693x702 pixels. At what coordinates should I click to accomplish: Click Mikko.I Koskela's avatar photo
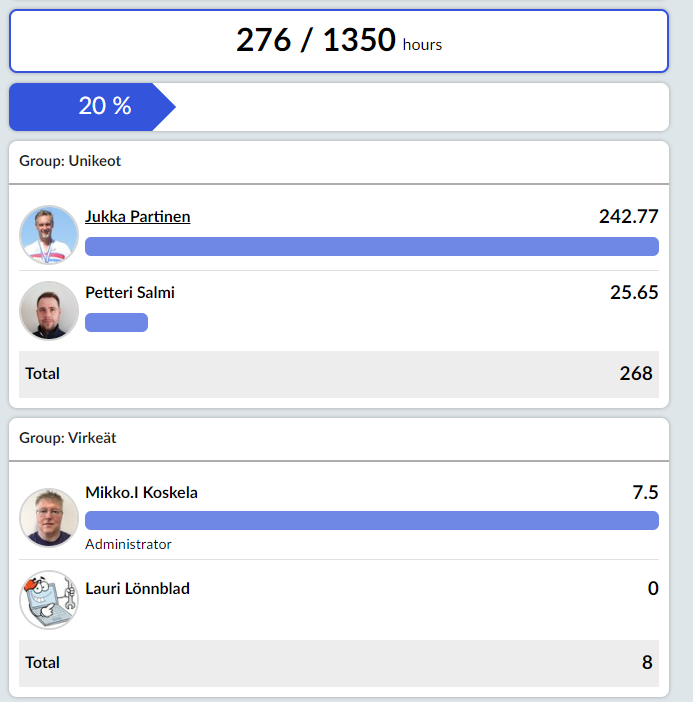tap(49, 518)
